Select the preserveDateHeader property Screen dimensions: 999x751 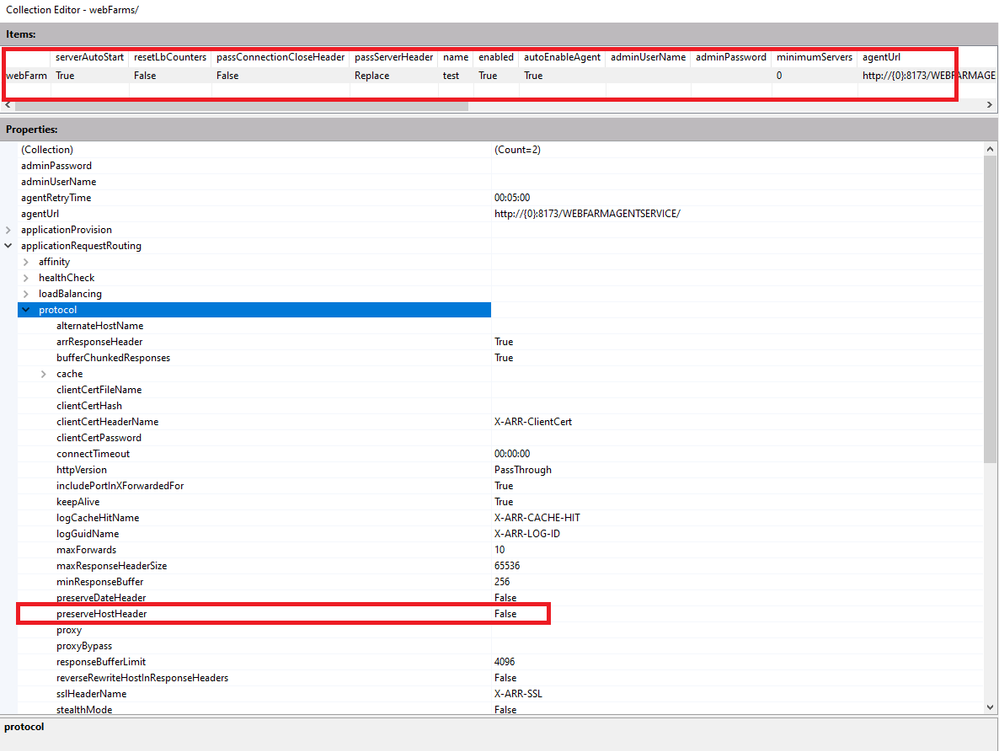pyautogui.click(x=101, y=597)
